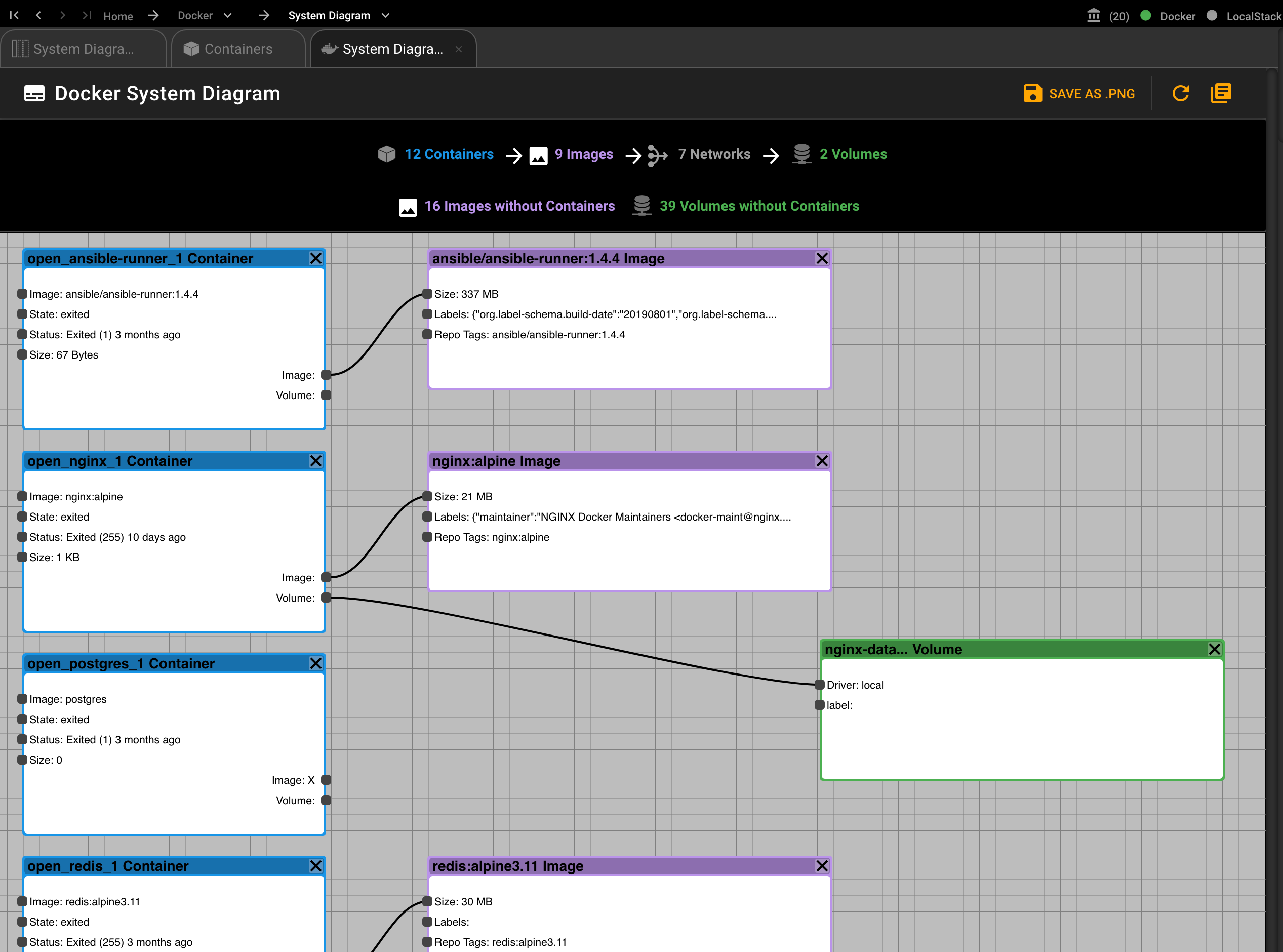Switch to the first System Diagram tab

tap(84, 49)
